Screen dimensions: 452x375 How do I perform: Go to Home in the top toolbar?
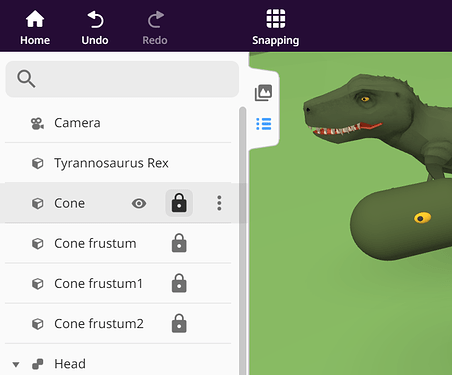click(35, 28)
